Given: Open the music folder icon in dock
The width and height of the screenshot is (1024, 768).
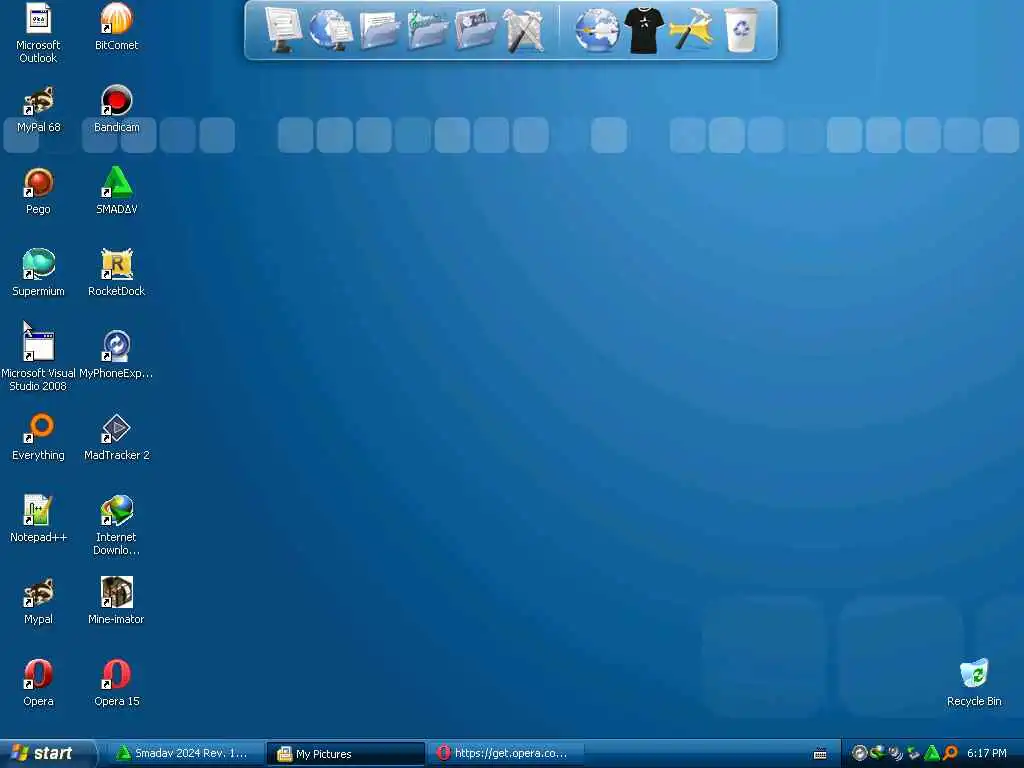Looking at the screenshot, I should point(427,30).
